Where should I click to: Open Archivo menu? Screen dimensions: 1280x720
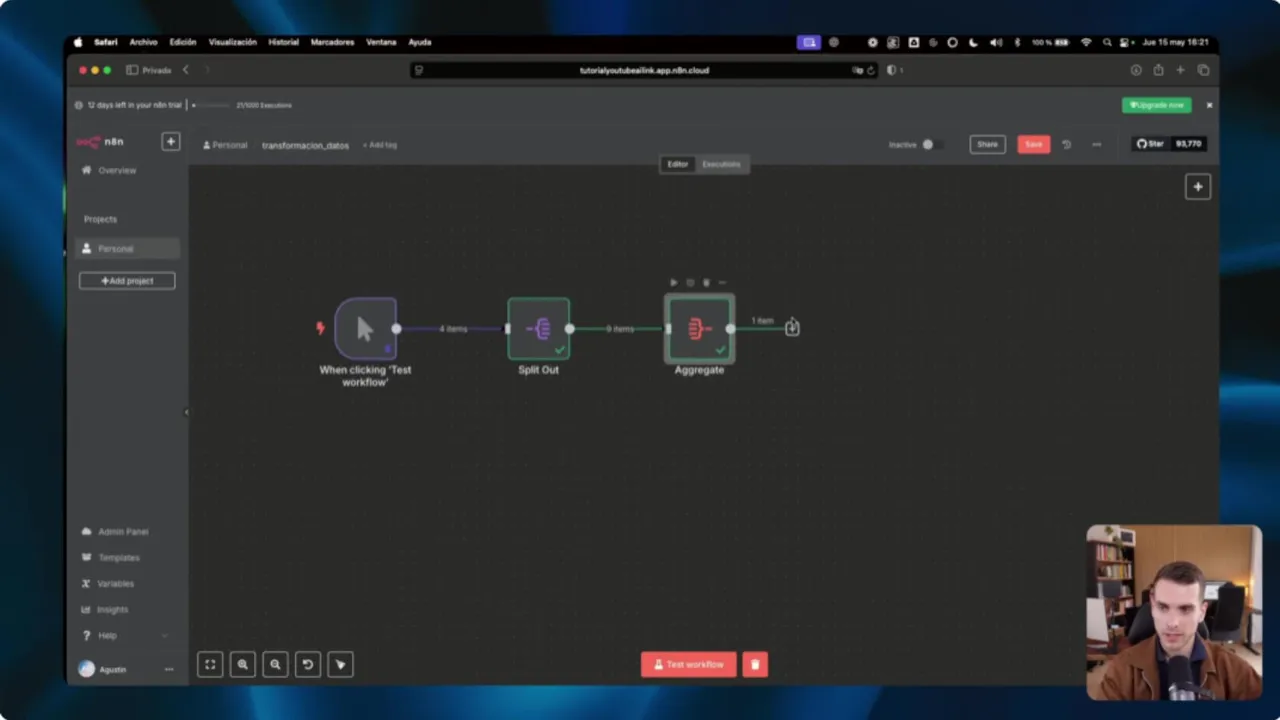[143, 42]
